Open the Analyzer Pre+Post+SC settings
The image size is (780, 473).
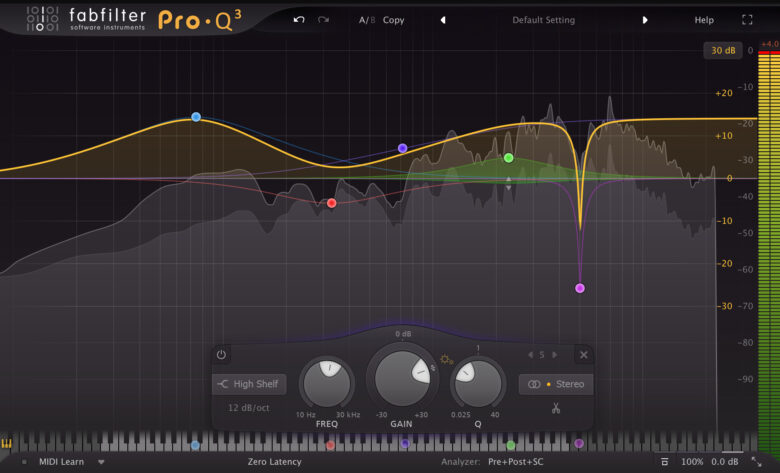[x=515, y=462]
